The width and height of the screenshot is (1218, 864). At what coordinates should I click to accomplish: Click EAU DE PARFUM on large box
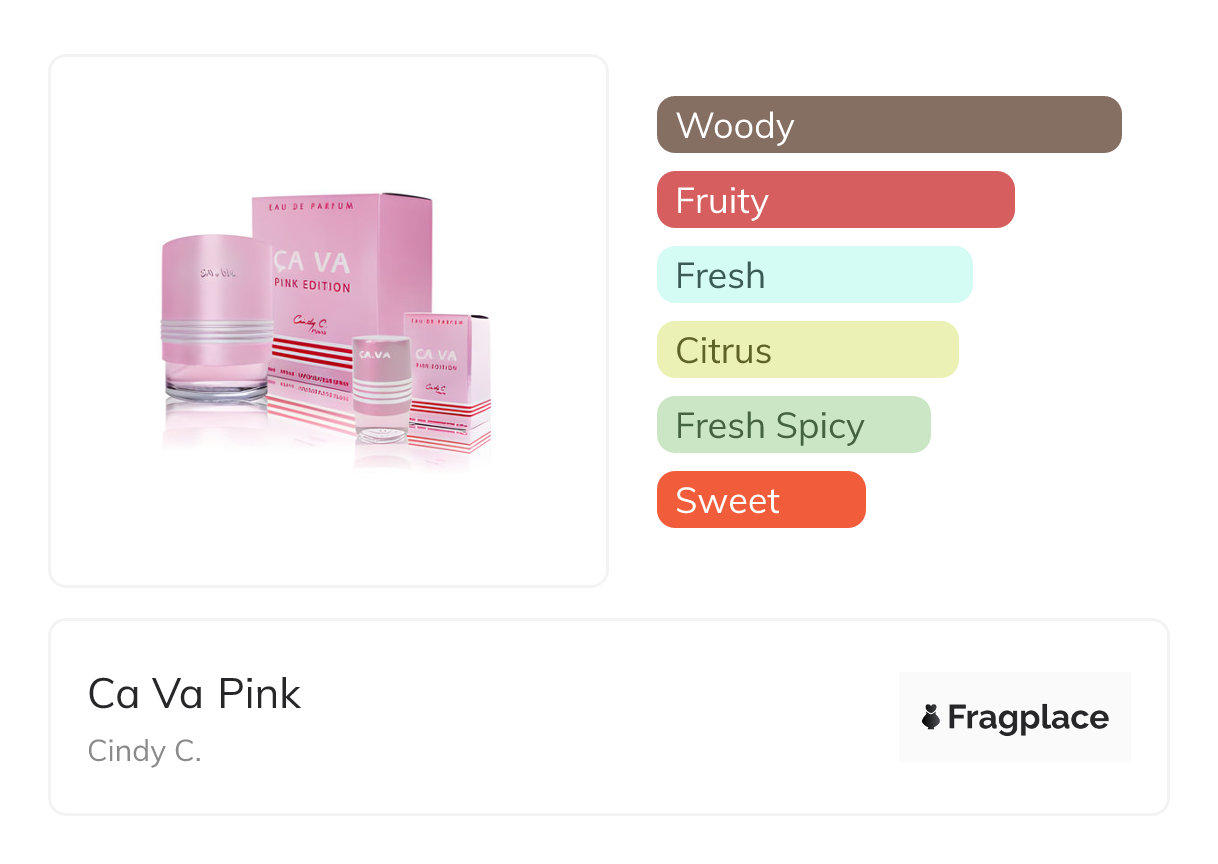tap(311, 206)
